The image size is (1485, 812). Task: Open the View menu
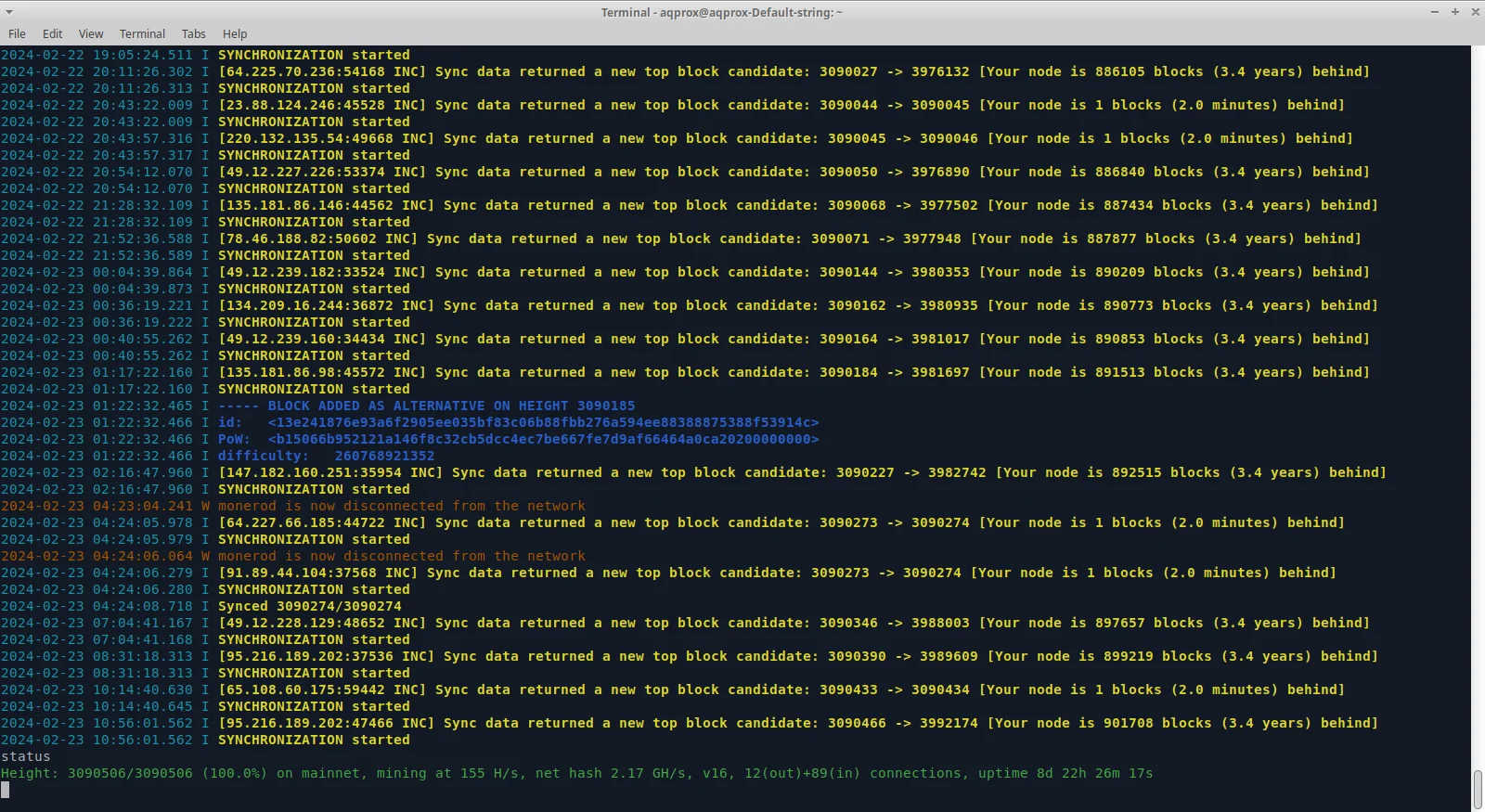91,33
